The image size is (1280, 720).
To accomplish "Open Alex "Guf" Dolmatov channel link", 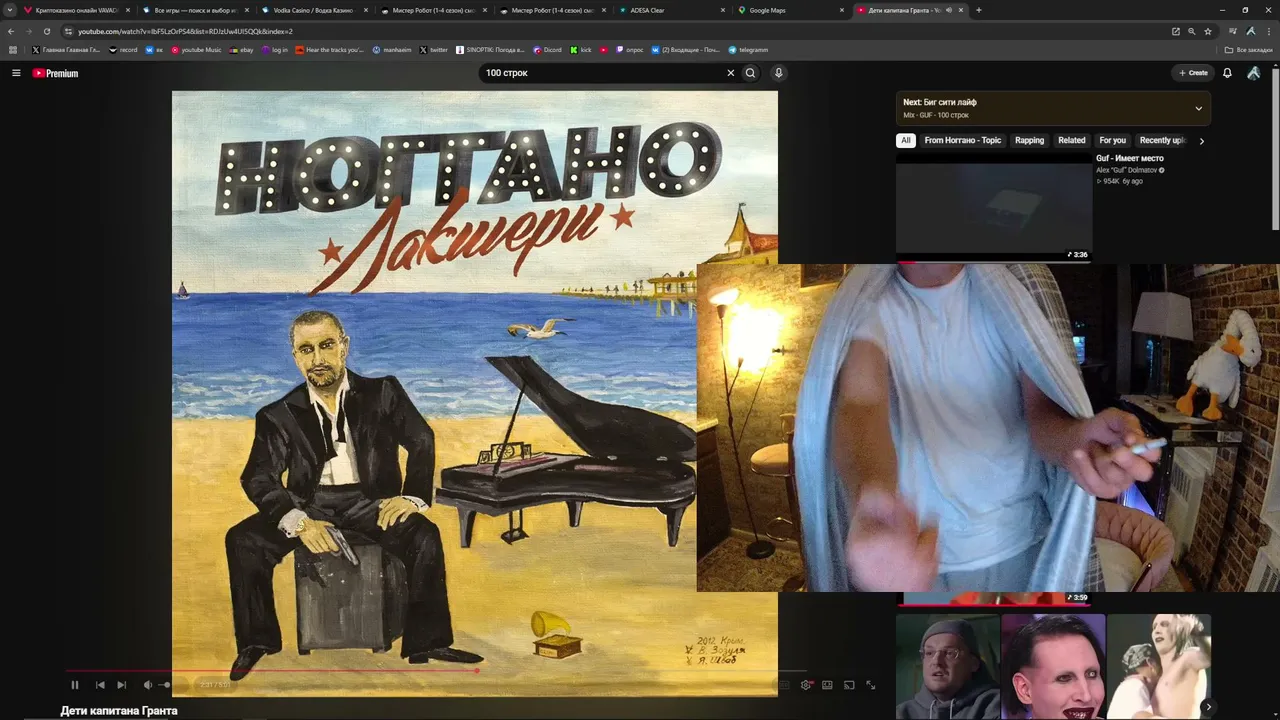I will pos(1126,170).
